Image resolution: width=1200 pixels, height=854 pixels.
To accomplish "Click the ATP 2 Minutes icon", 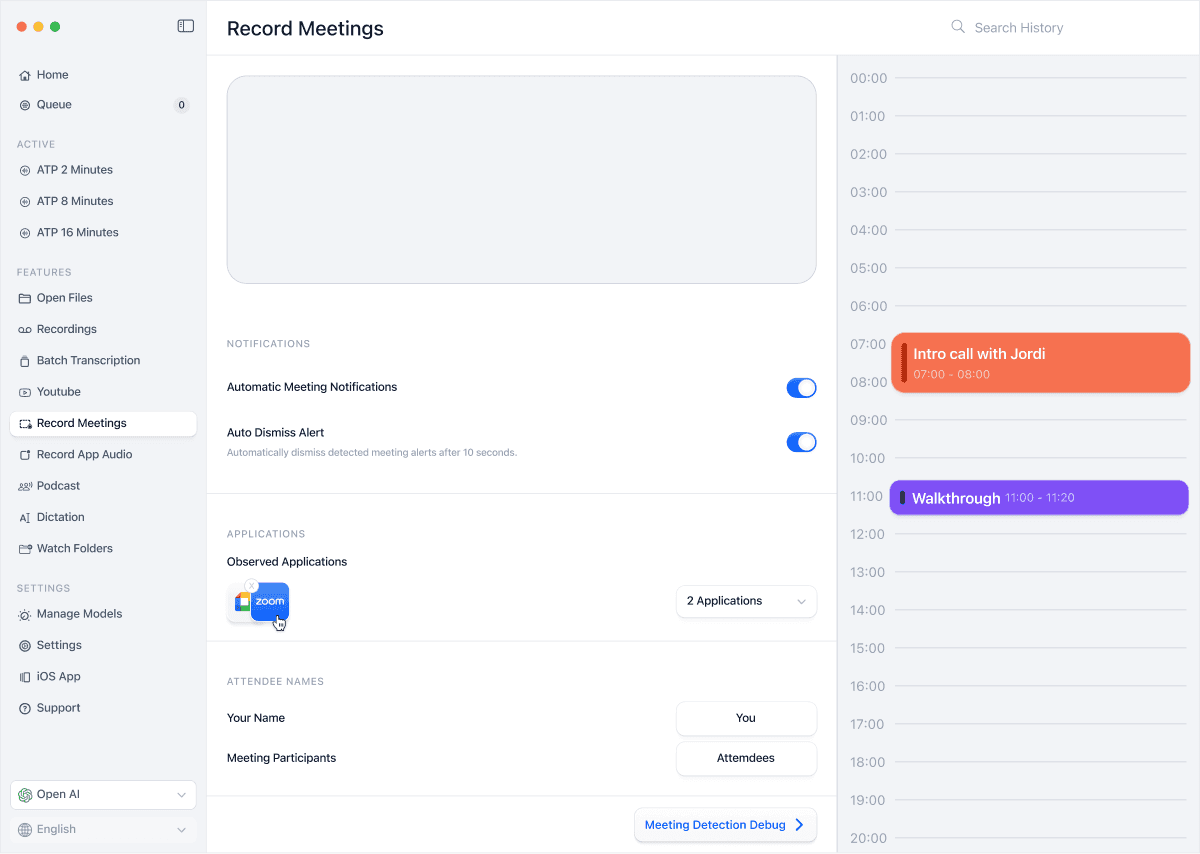I will [x=25, y=170].
